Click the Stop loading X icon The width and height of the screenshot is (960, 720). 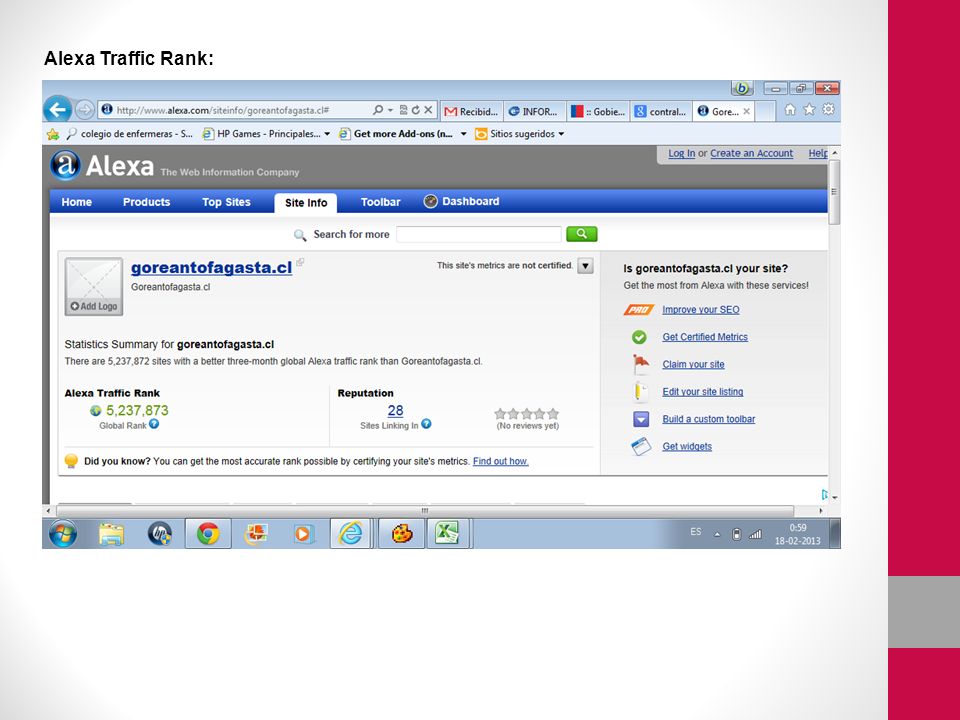coord(428,110)
